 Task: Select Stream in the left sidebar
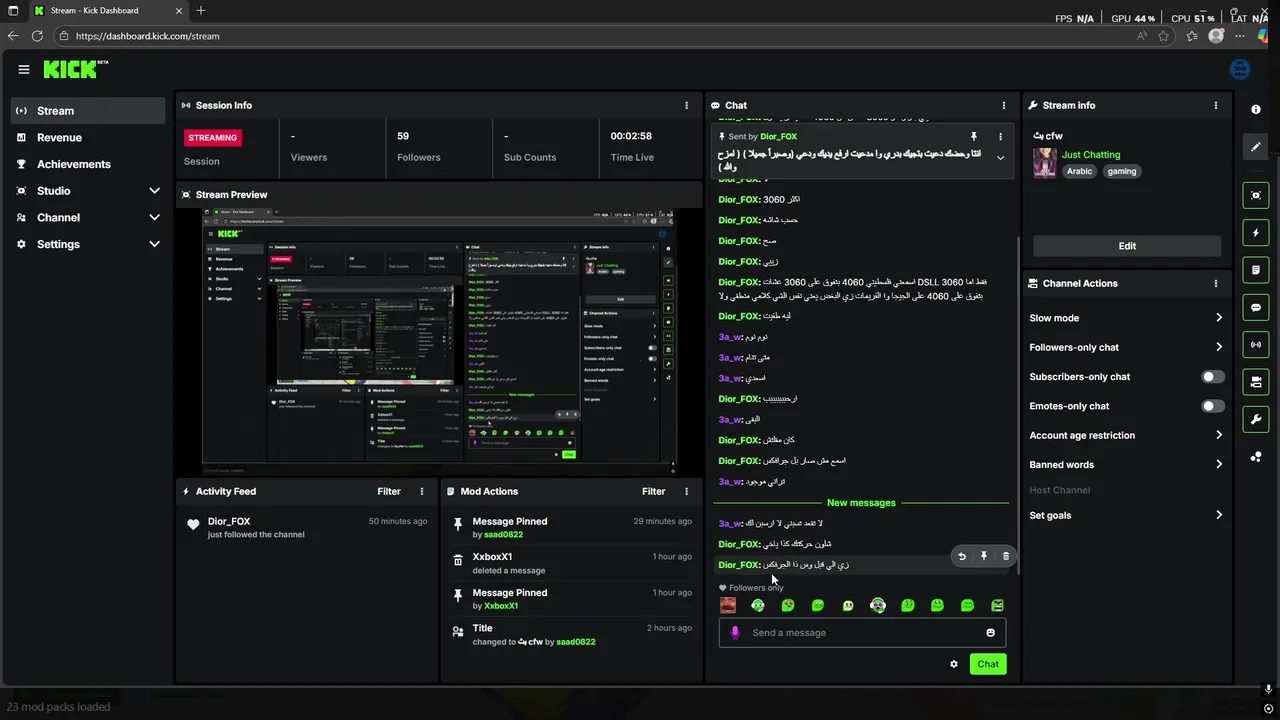point(88,111)
